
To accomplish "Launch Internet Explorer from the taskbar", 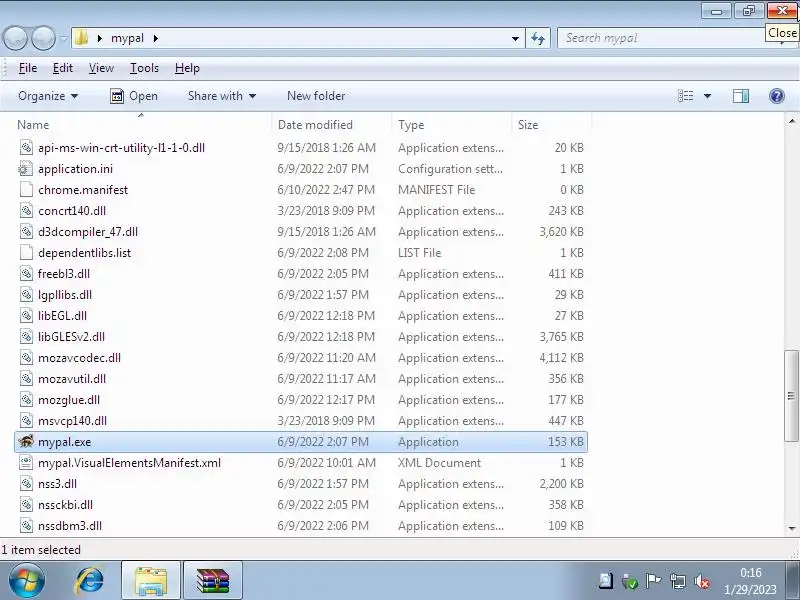I will (90, 581).
